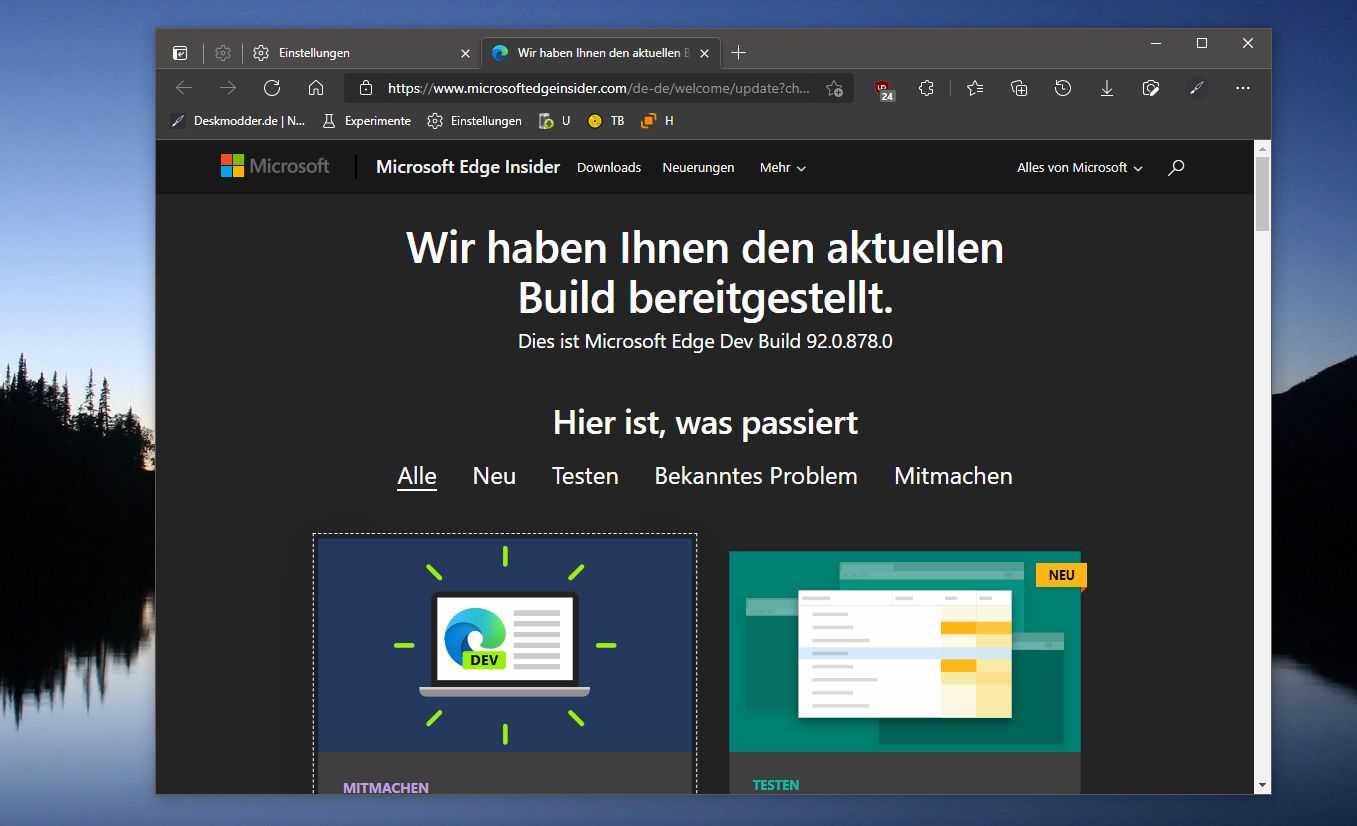Select the Bekanntes Problem filter tab
Screen dimensions: 1357x826
click(756, 476)
